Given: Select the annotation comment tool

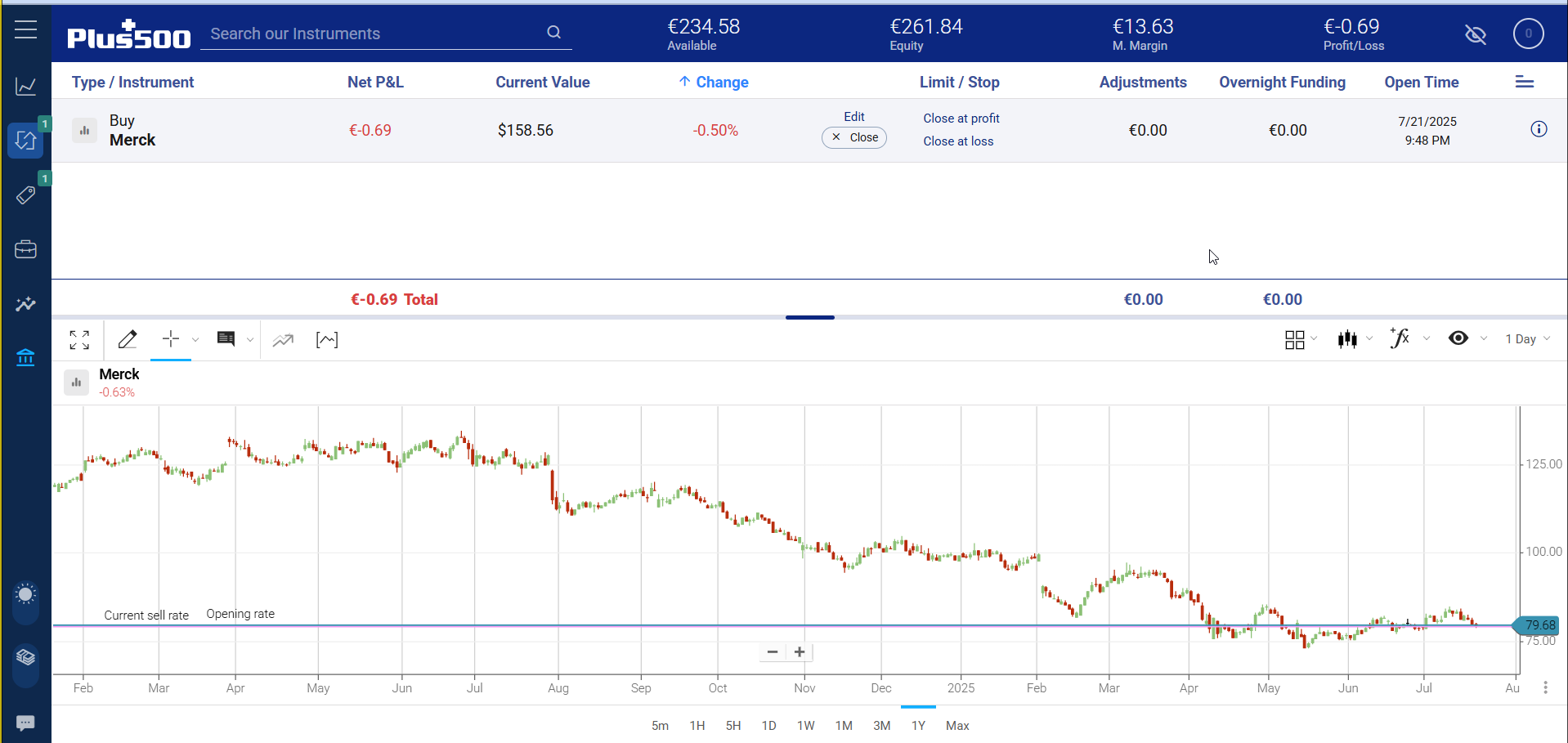Looking at the screenshot, I should [x=226, y=339].
